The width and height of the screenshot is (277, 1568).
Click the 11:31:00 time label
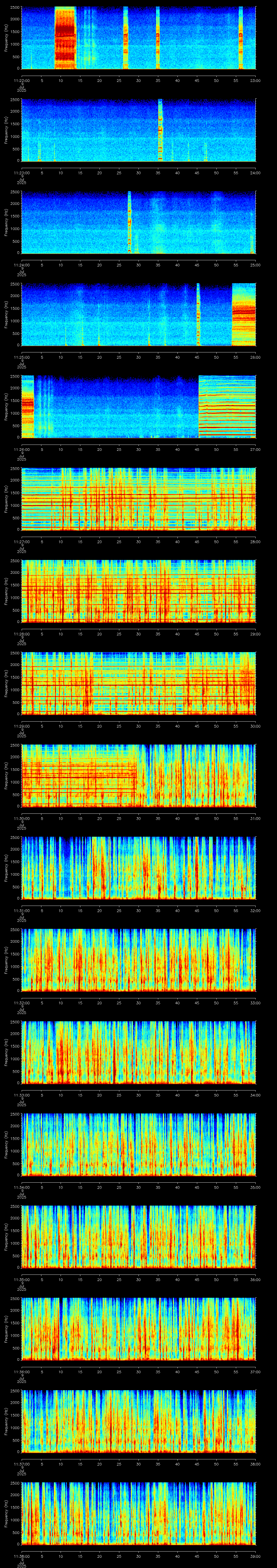(x=21, y=910)
